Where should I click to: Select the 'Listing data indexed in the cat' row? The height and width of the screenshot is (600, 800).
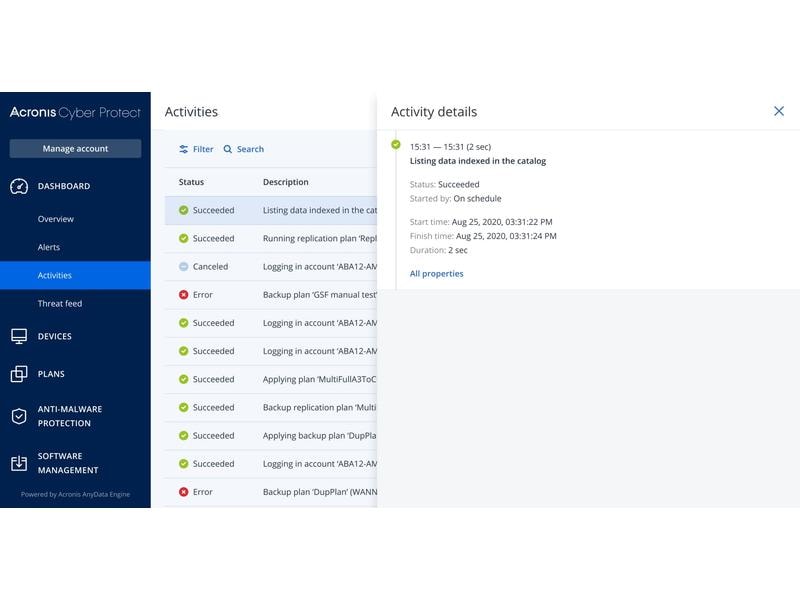(271, 210)
